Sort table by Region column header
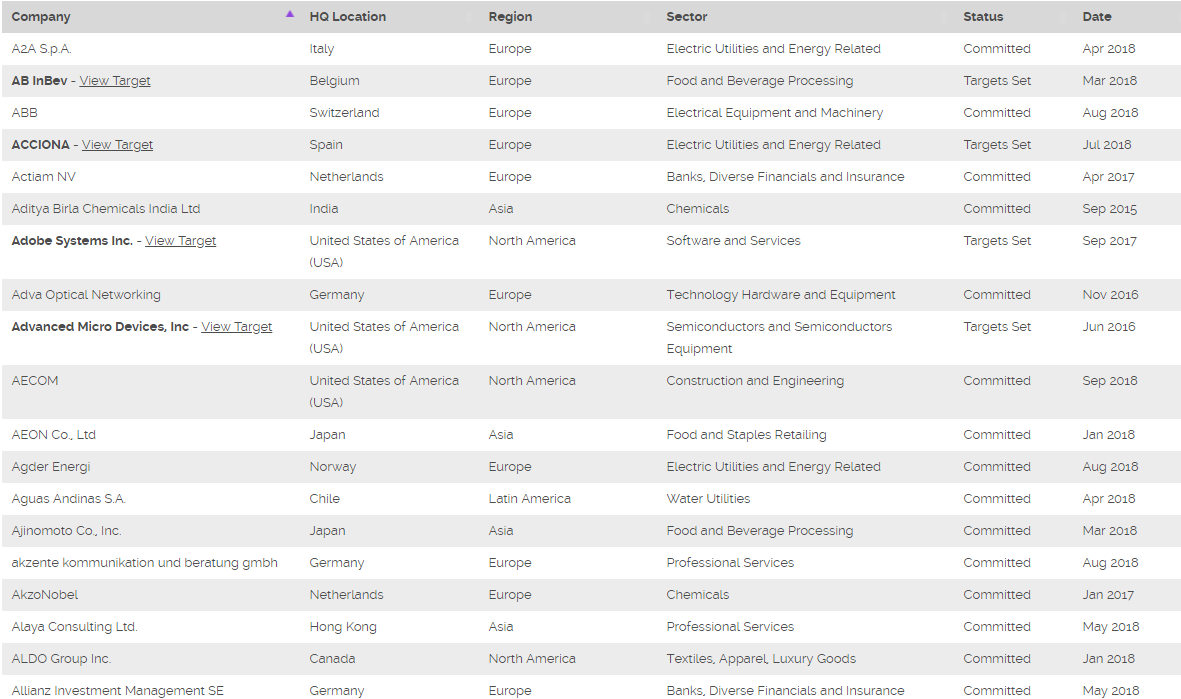Viewport: 1181px width, 699px height. coord(510,17)
